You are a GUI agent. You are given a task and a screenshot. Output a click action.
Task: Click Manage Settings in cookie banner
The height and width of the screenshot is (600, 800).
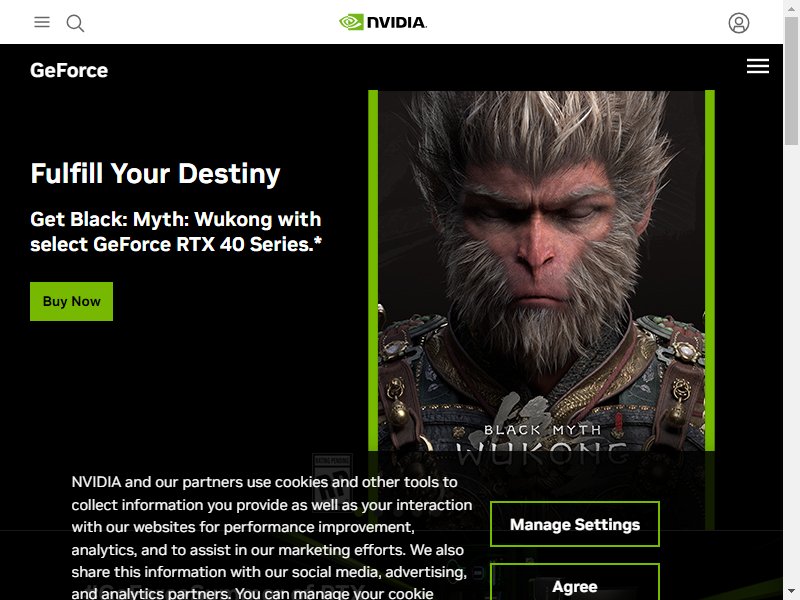[x=574, y=524]
